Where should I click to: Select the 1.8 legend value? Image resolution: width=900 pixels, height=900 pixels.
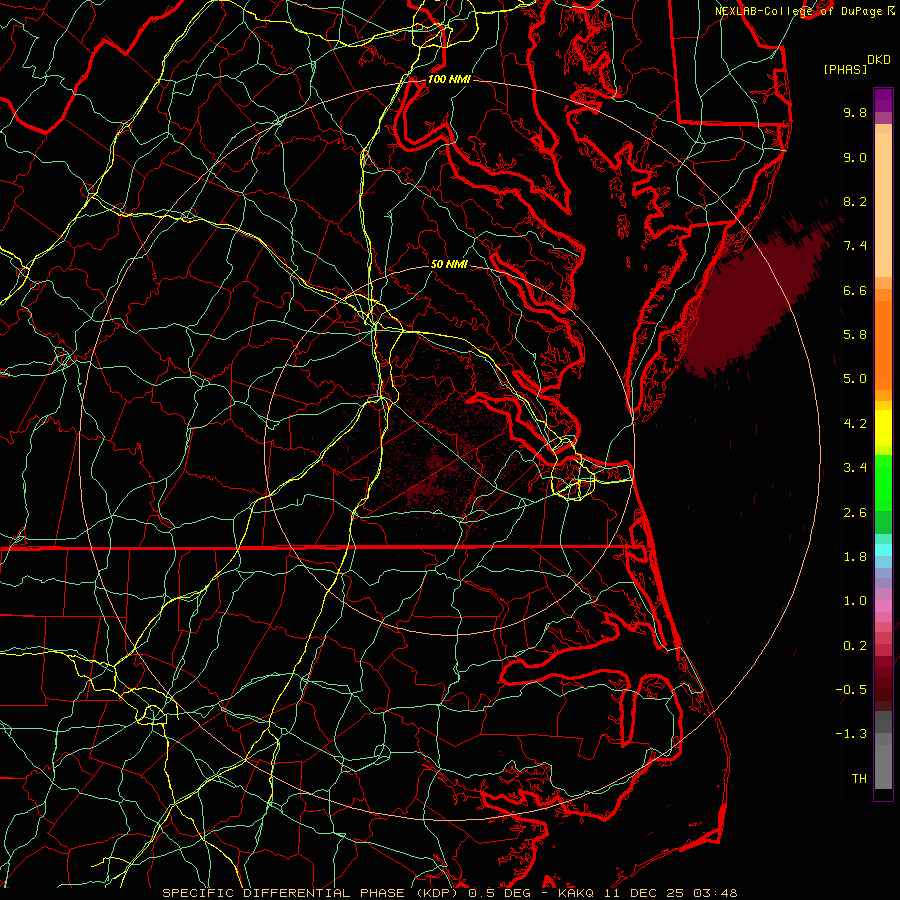855,557
